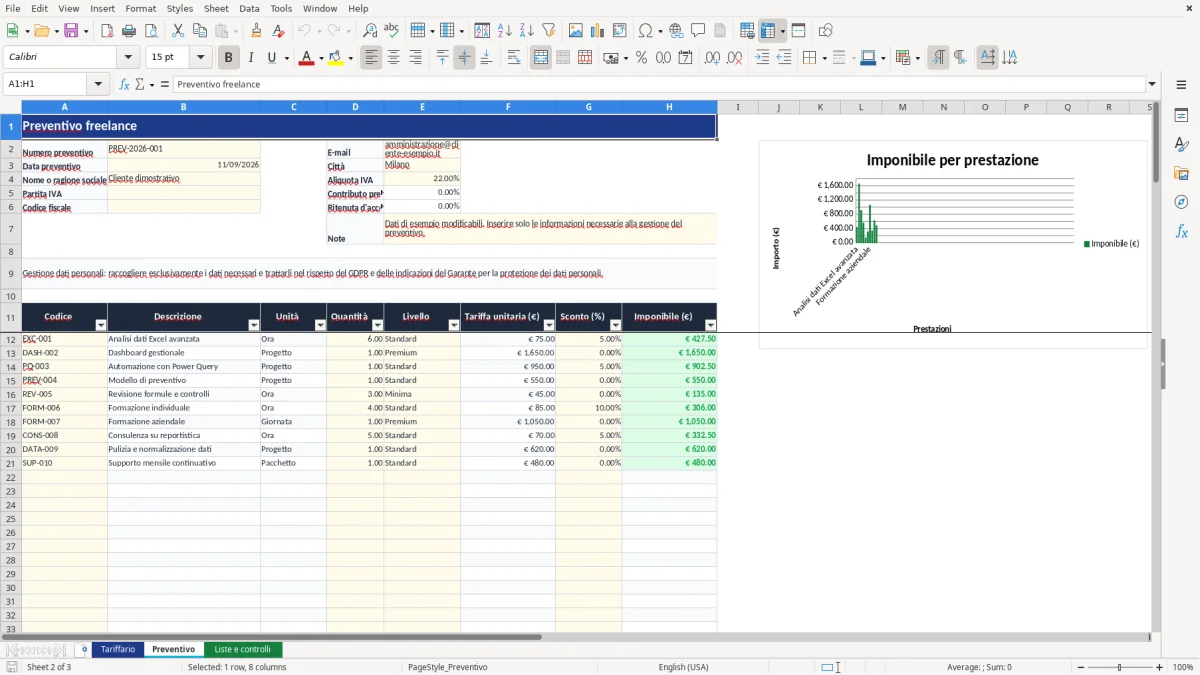1200x675 pixels.
Task: Toggle Center Horizontally alignment
Action: click(393, 58)
